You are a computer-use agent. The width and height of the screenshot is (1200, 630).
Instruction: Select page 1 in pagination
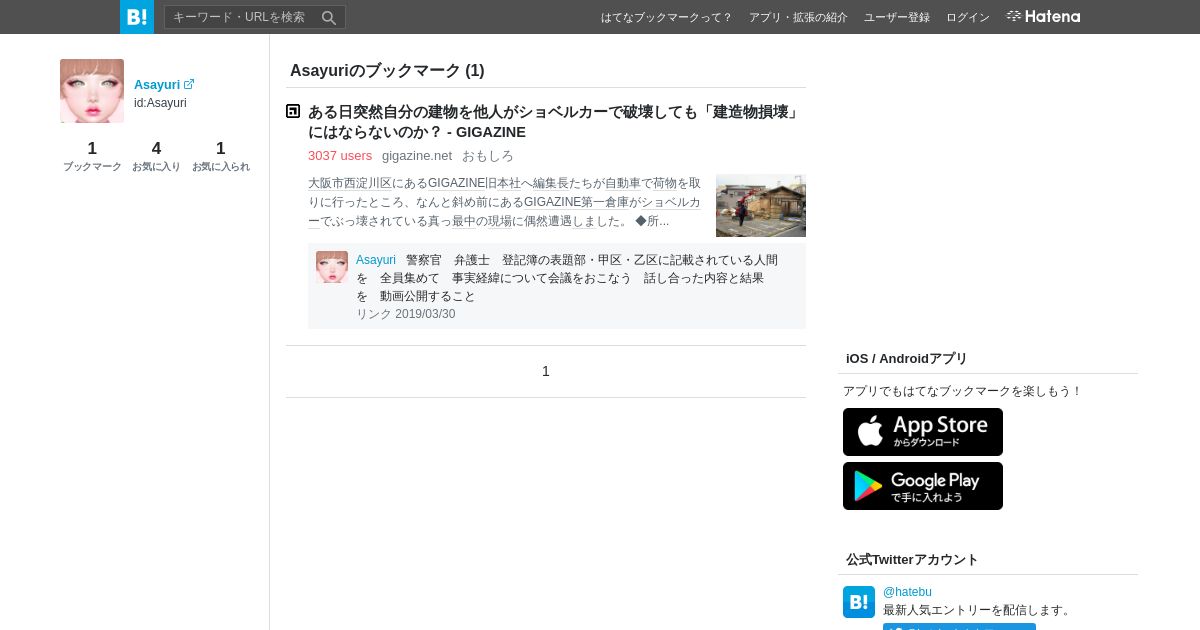(546, 371)
